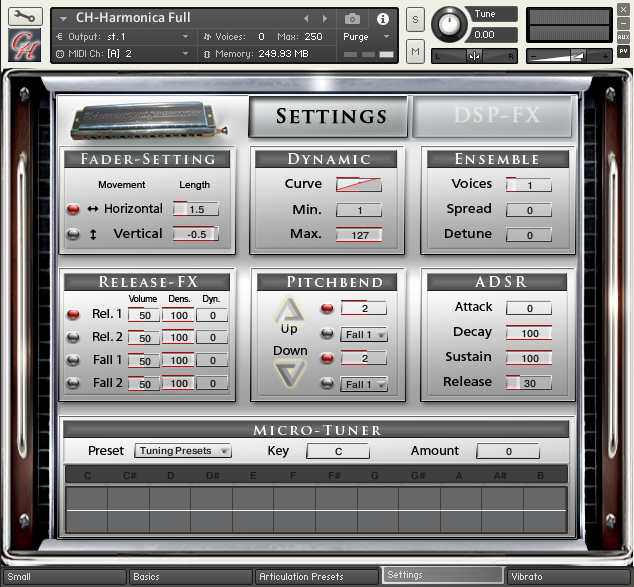
Task: Click the volume slider
Action: click(x=569, y=56)
